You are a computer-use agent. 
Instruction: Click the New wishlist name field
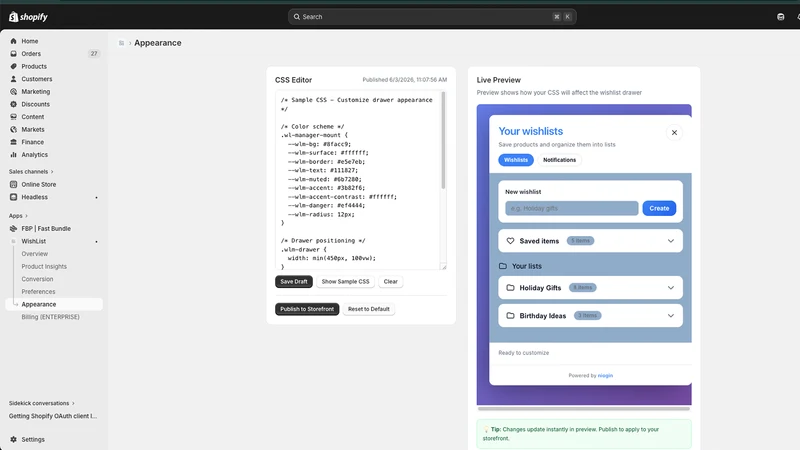tap(571, 208)
